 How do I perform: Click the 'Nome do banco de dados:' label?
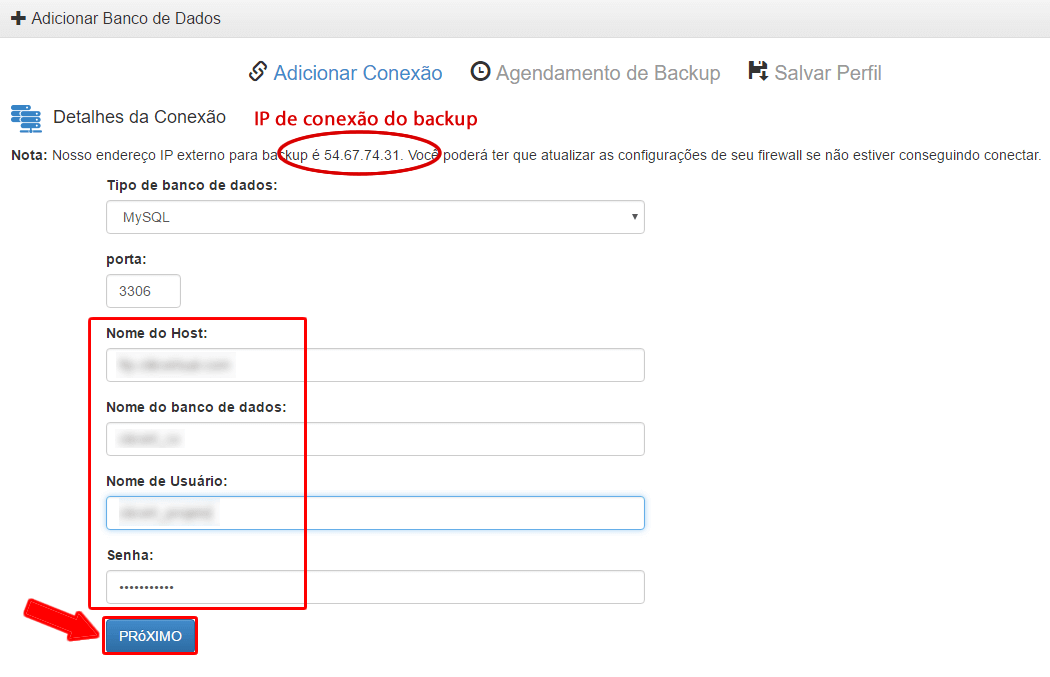coord(196,407)
